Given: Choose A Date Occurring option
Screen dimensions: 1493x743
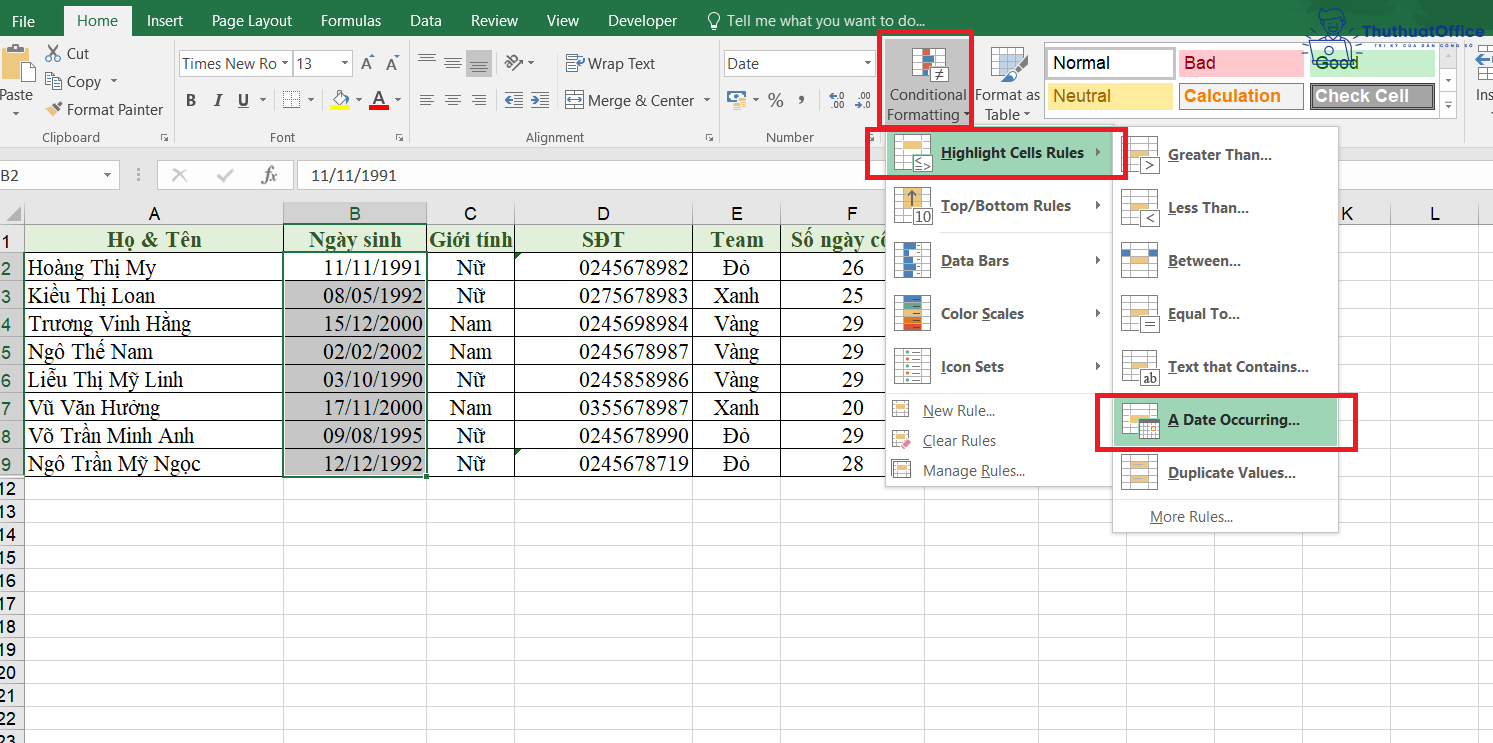Looking at the screenshot, I should 1233,419.
